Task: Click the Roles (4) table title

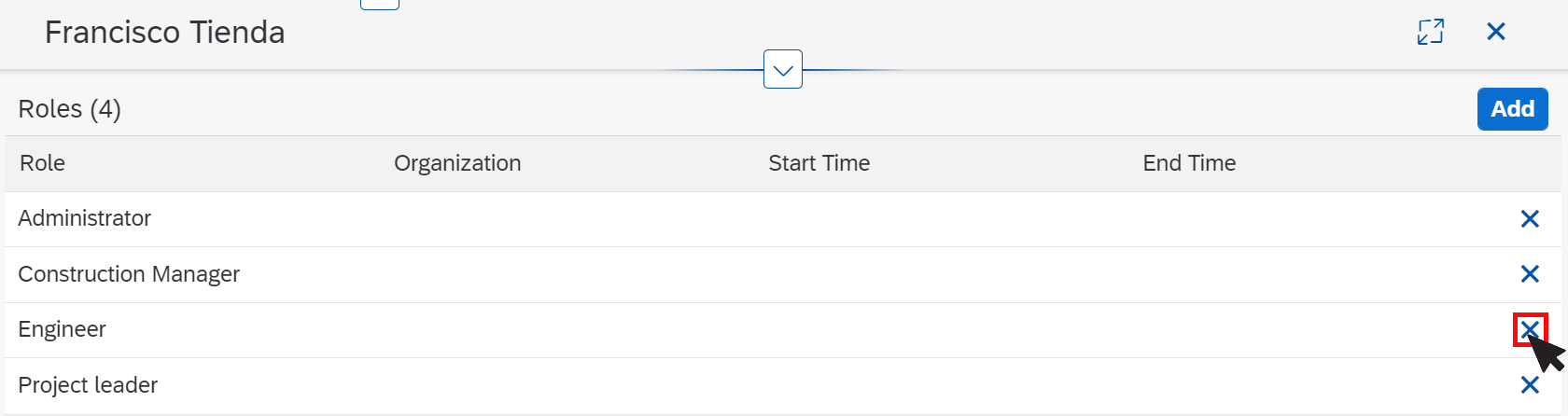Action: pyautogui.click(x=70, y=109)
